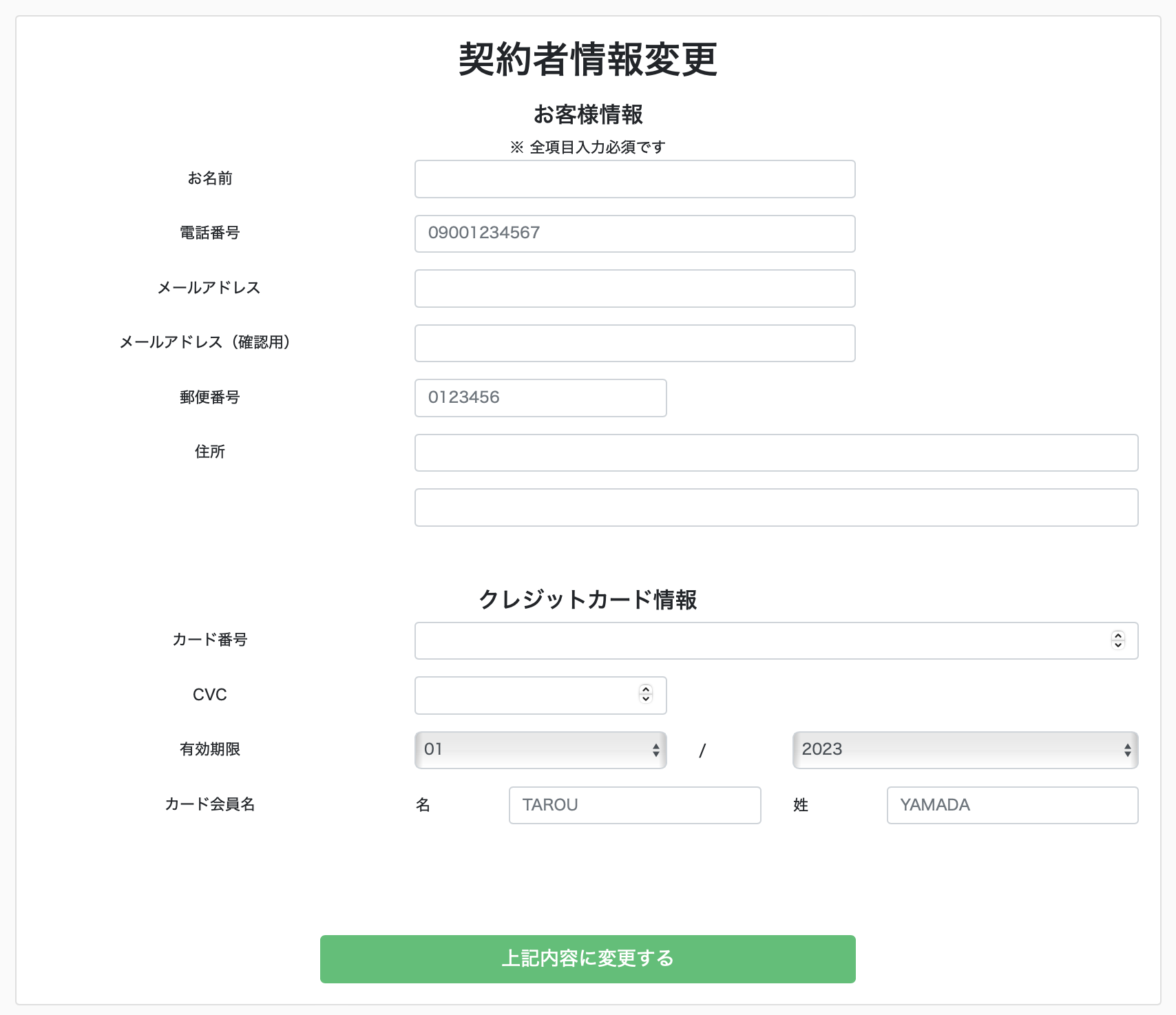Click the month dropdown arrow indicator
The height and width of the screenshot is (1015, 1176).
point(656,750)
